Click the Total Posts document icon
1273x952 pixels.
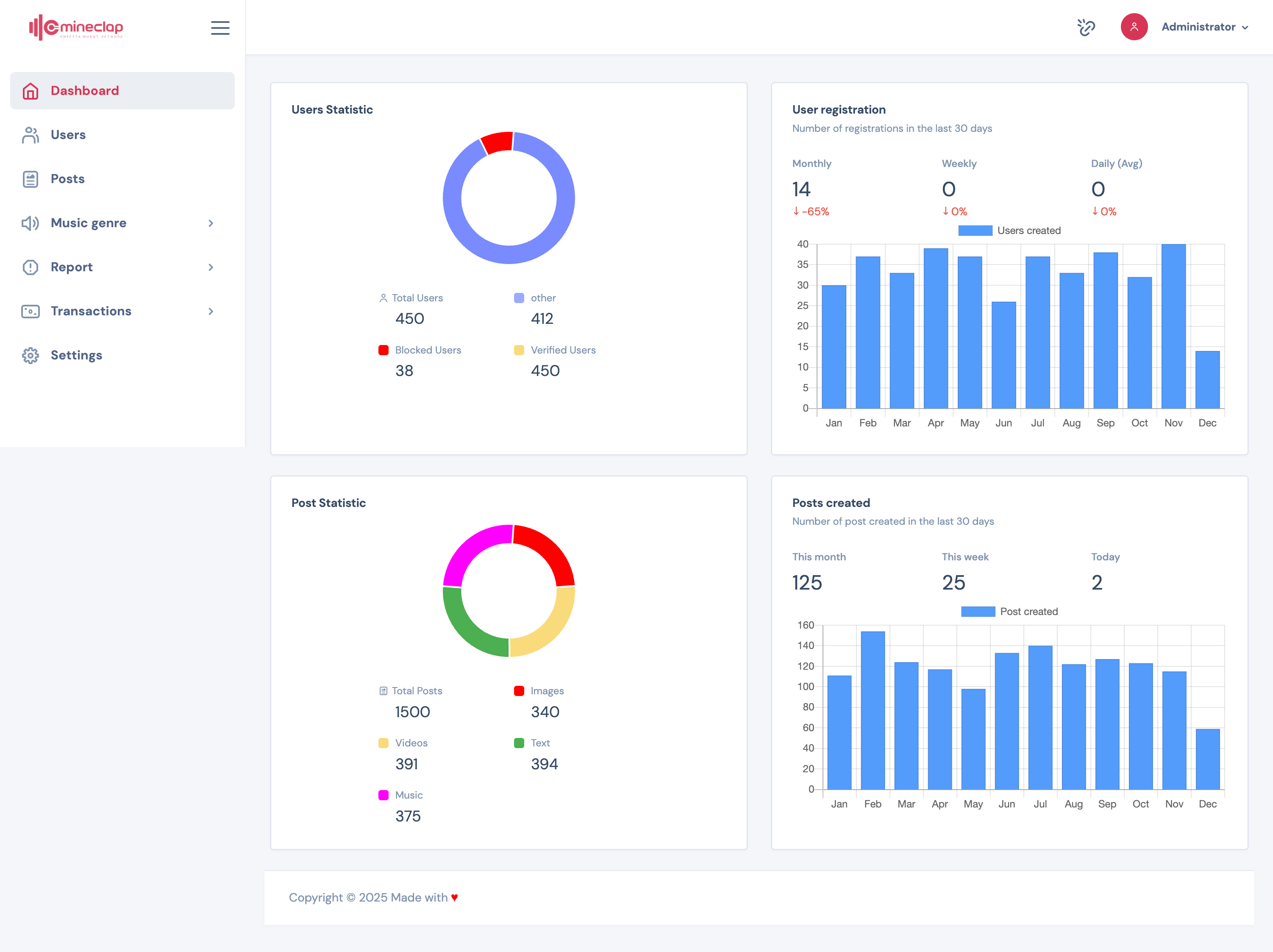click(x=383, y=691)
